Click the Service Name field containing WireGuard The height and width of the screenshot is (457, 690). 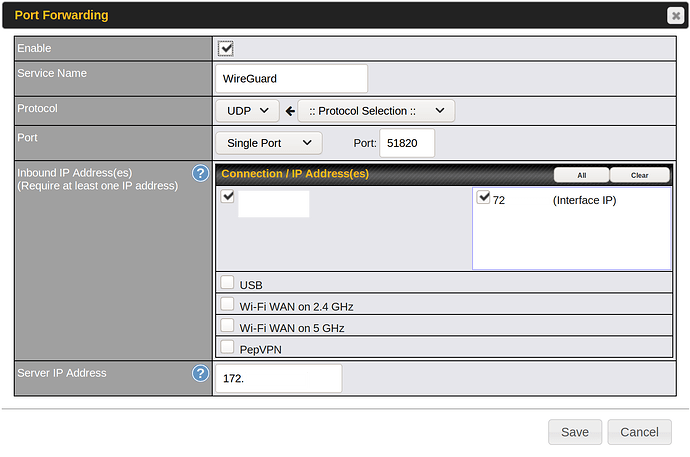coord(291,78)
